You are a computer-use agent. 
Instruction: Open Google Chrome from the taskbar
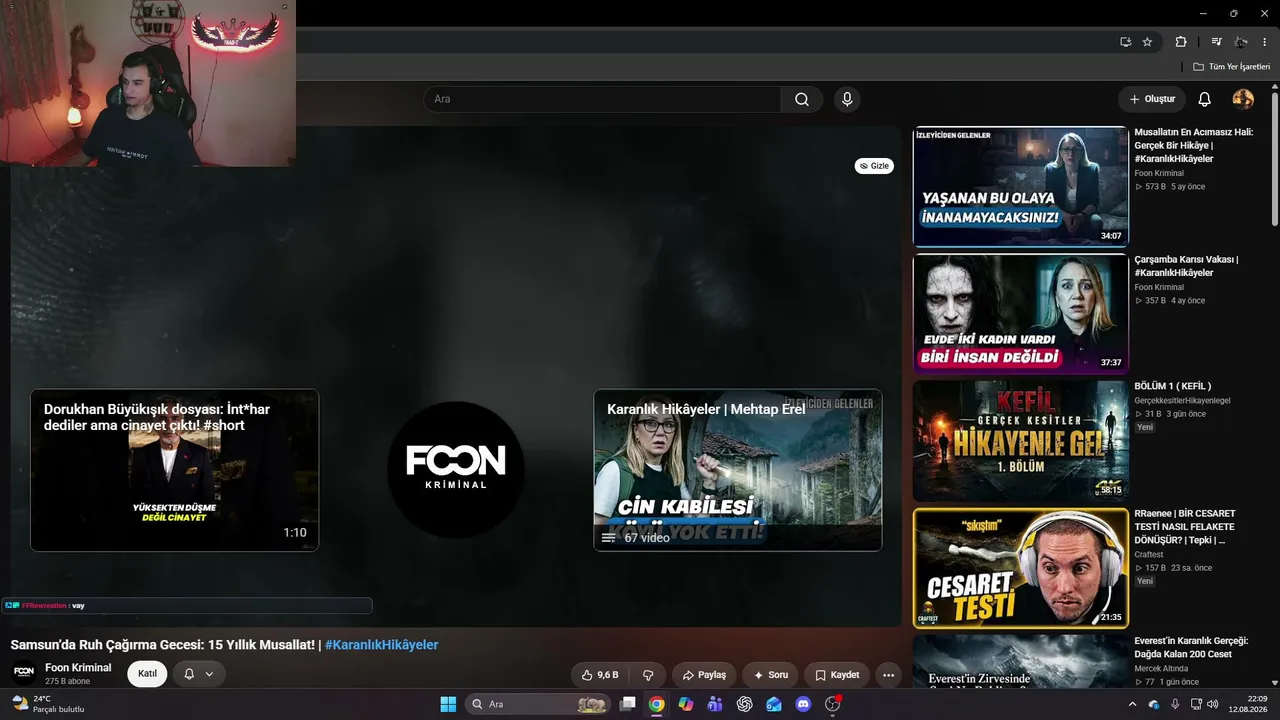[656, 704]
